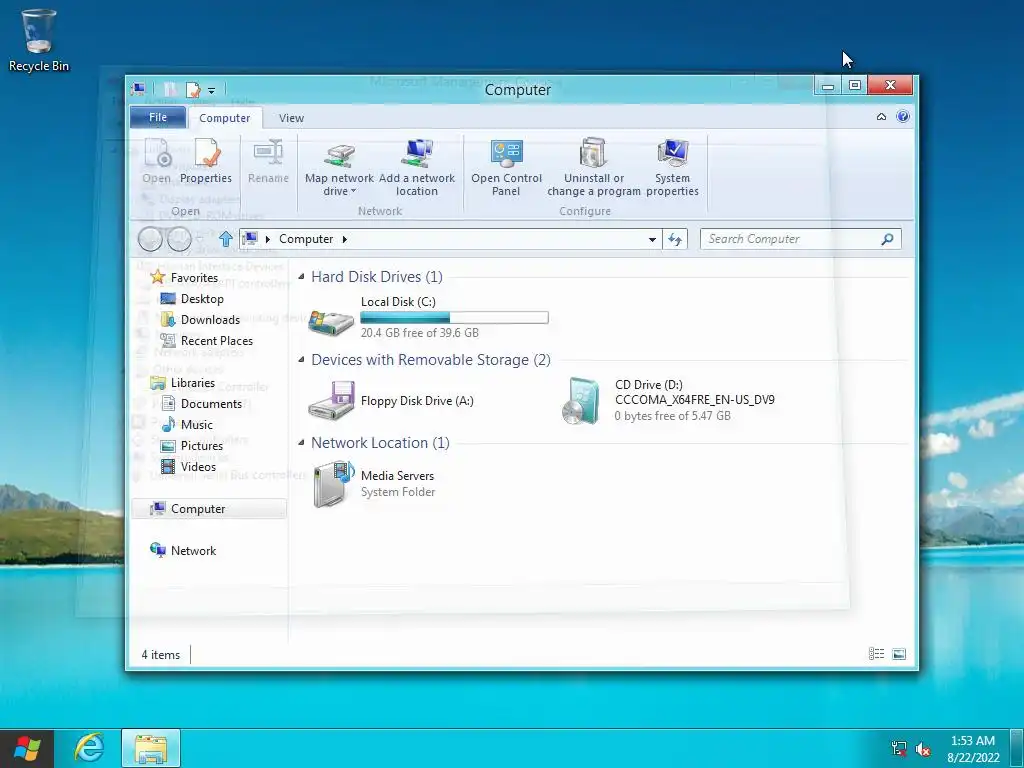Open Map network drive
The height and width of the screenshot is (768, 1024).
(x=339, y=168)
